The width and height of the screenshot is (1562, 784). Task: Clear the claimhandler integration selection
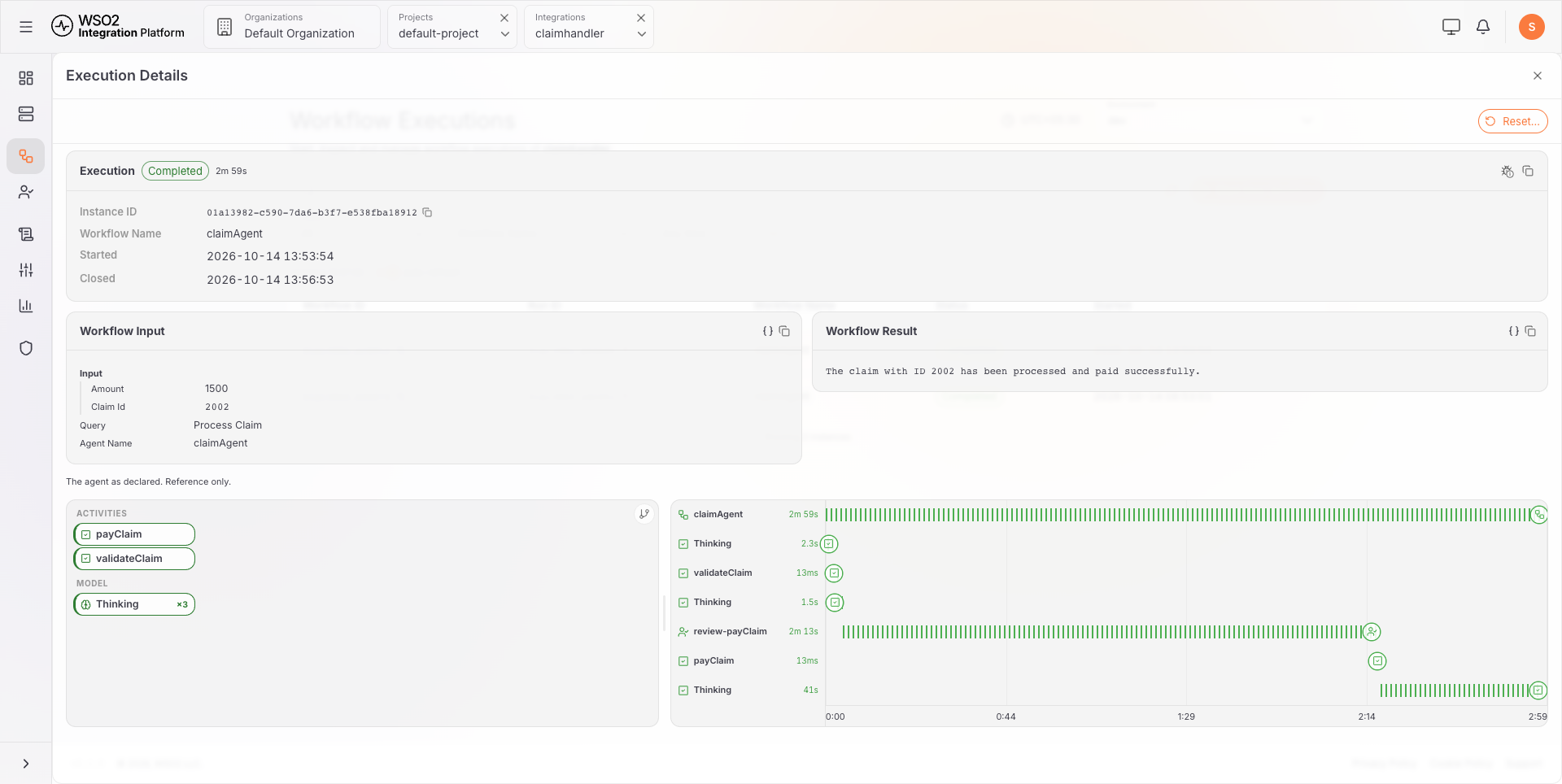point(641,18)
